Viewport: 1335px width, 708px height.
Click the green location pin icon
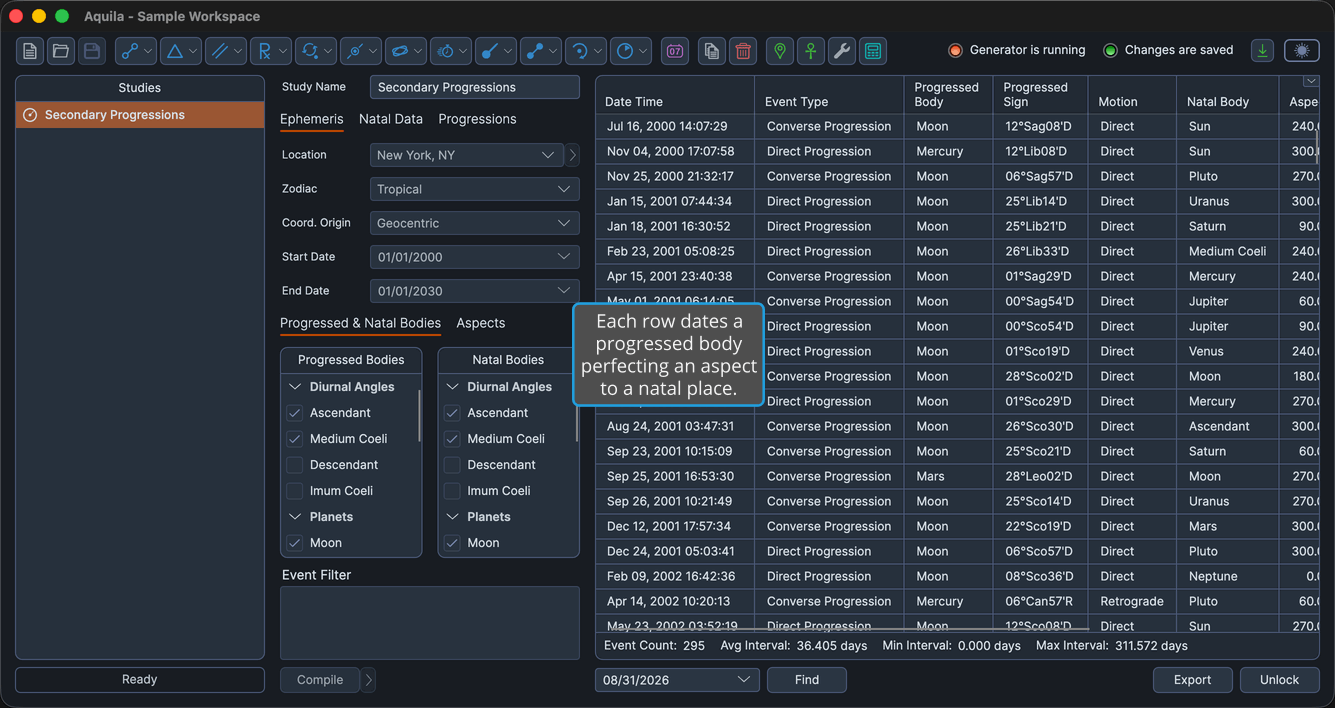(780, 51)
